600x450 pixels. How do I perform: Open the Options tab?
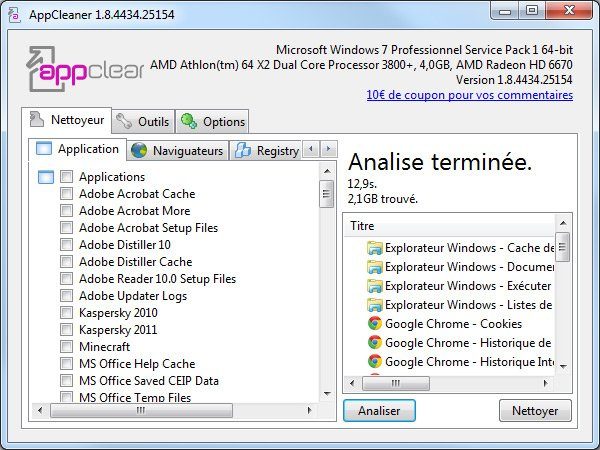(212, 122)
